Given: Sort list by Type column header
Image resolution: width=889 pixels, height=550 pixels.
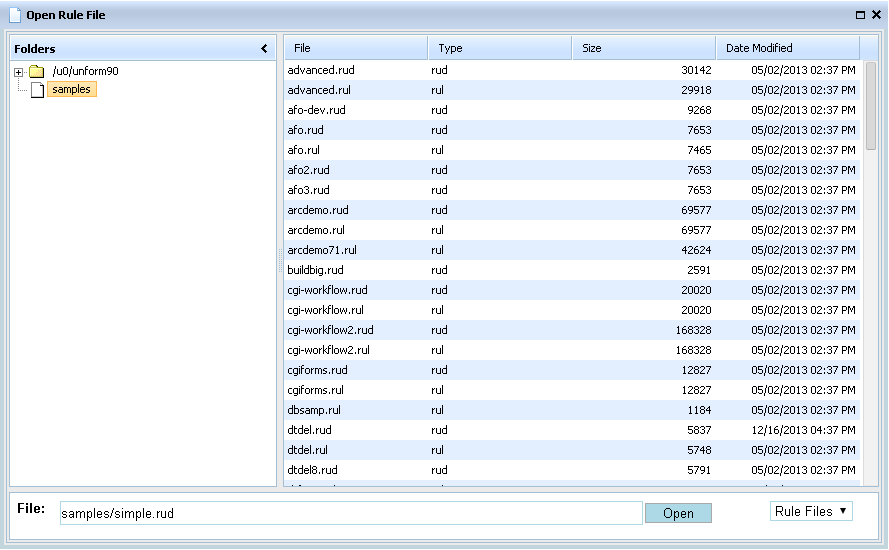Looking at the screenshot, I should coord(499,48).
